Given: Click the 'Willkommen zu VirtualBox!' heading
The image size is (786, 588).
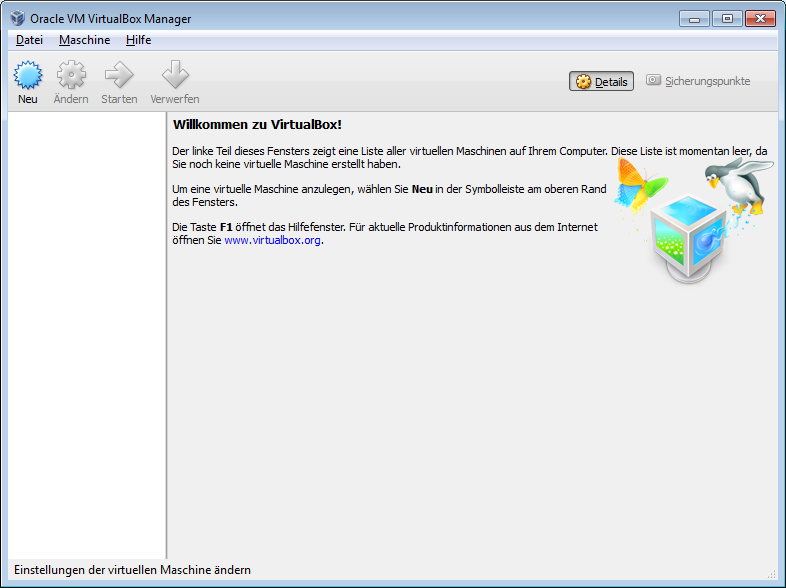Looking at the screenshot, I should pyautogui.click(x=257, y=125).
